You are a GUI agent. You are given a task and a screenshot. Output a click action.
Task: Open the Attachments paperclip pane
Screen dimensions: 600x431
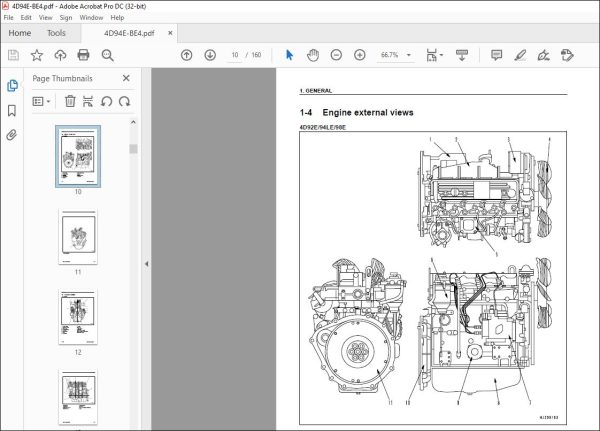click(12, 135)
